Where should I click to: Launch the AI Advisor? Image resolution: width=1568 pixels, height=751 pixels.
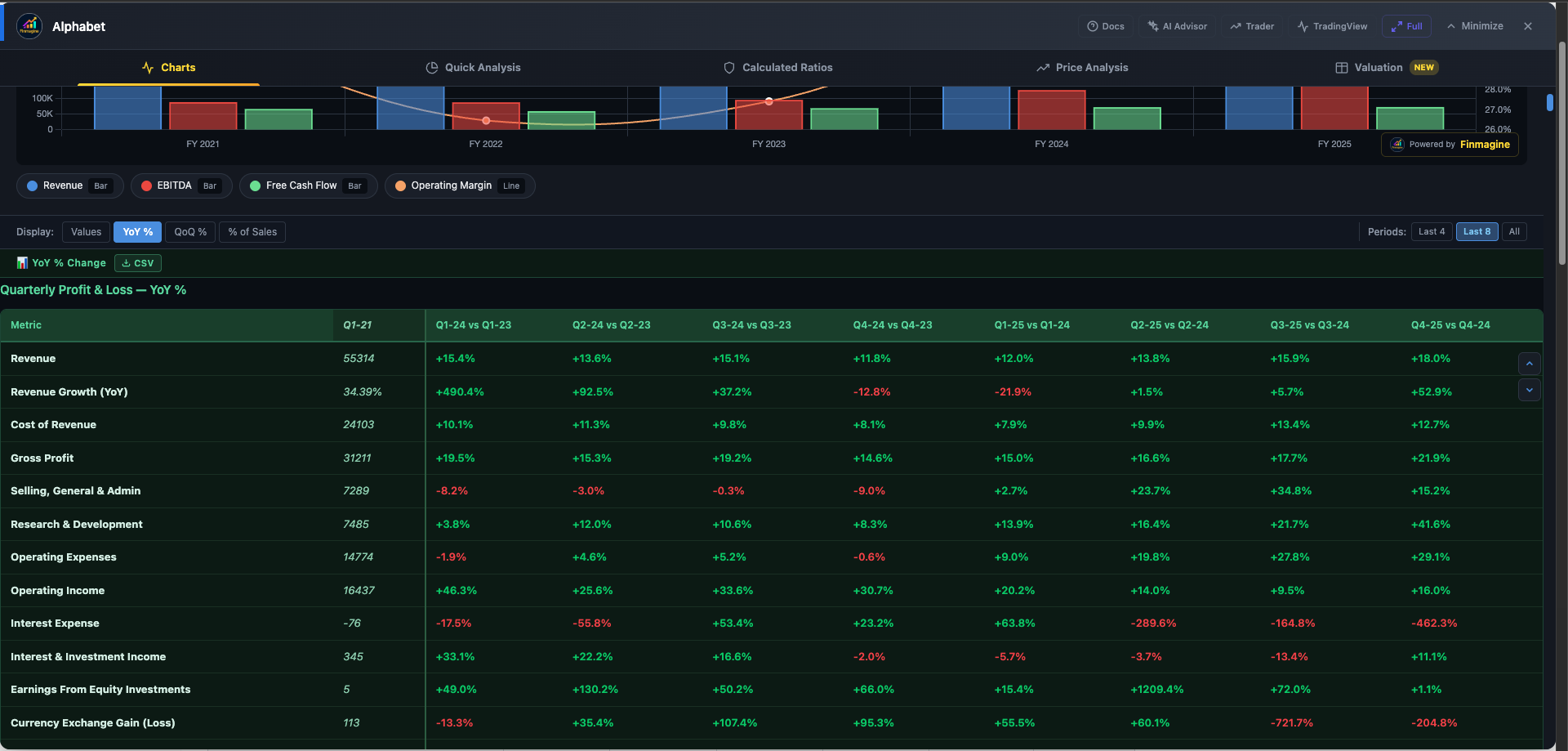1177,25
